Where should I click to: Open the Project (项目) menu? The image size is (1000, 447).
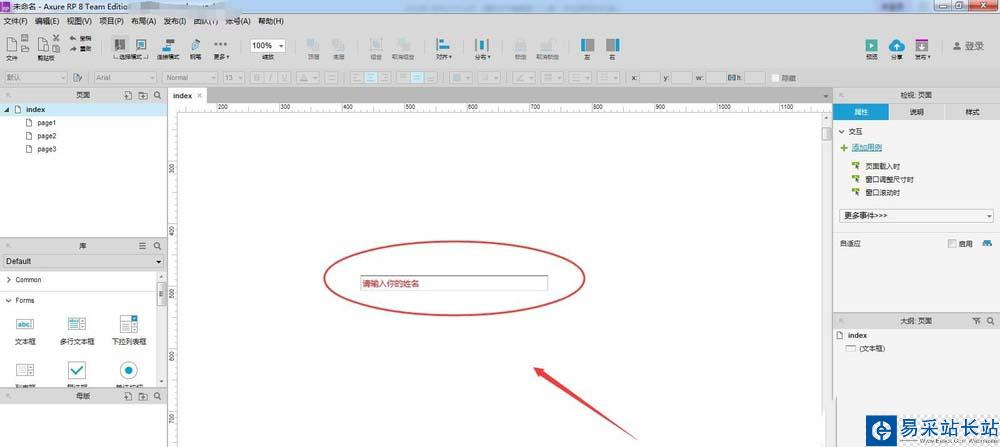point(111,21)
